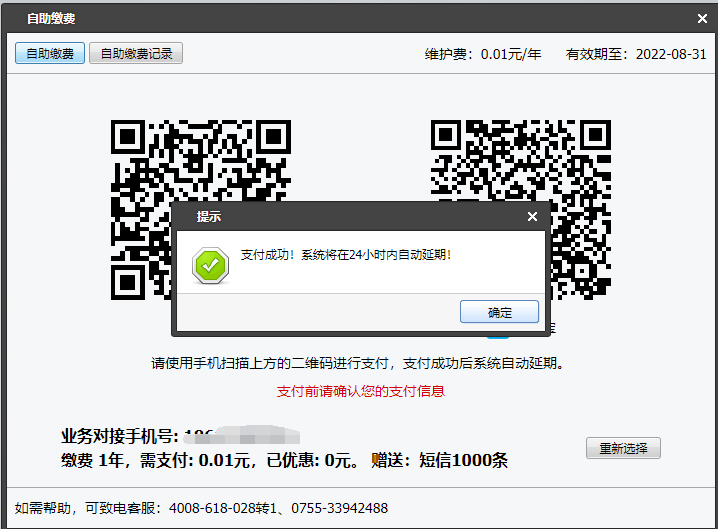Click the 业务对接手机号 label
Screen dimensions: 718x529
coord(120,436)
